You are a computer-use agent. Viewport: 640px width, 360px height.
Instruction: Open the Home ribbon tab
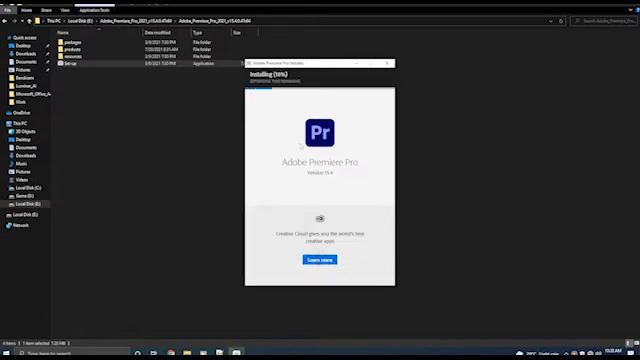coord(27,10)
